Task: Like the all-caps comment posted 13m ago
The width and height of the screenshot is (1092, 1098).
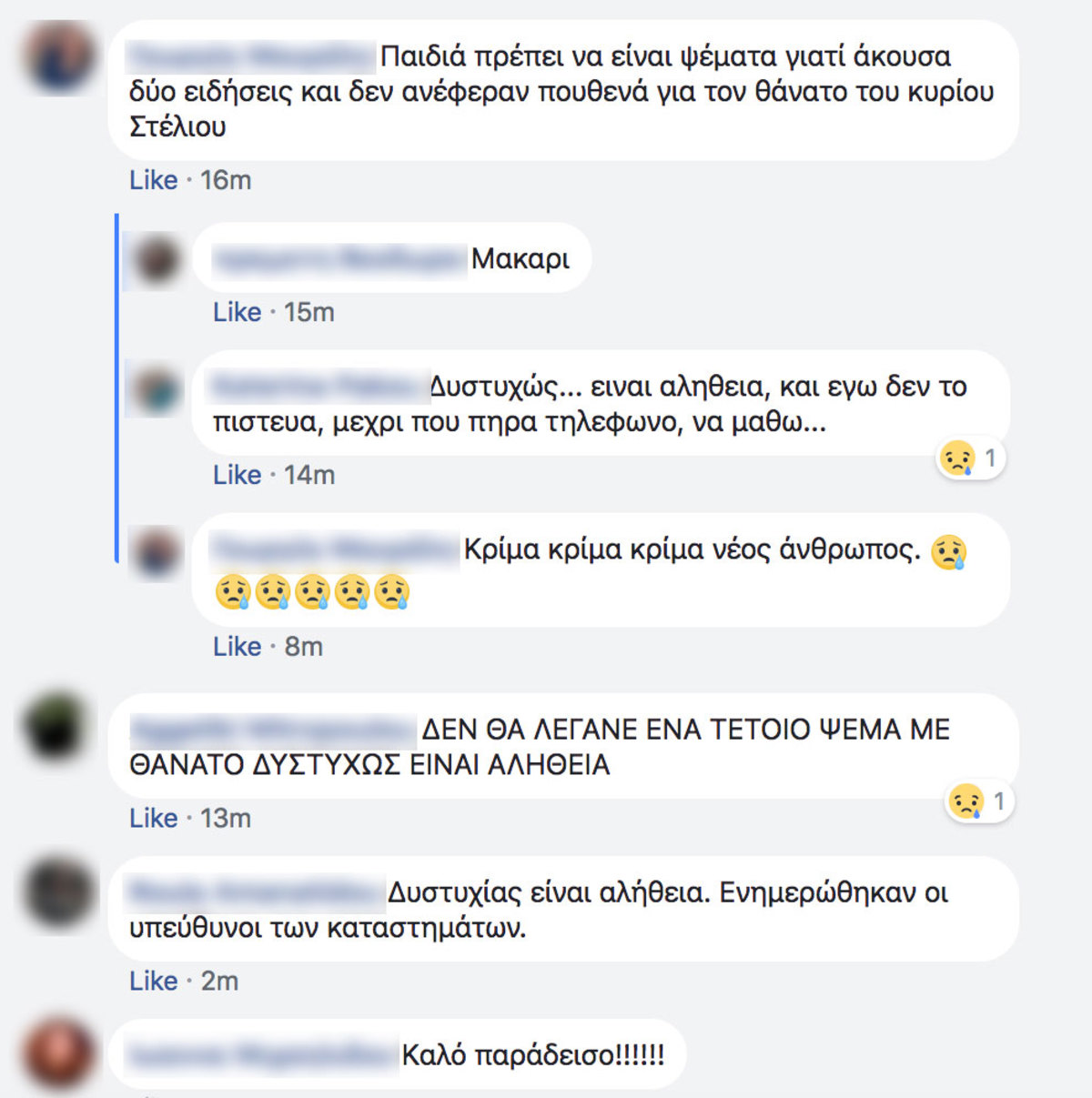Action: (x=153, y=818)
